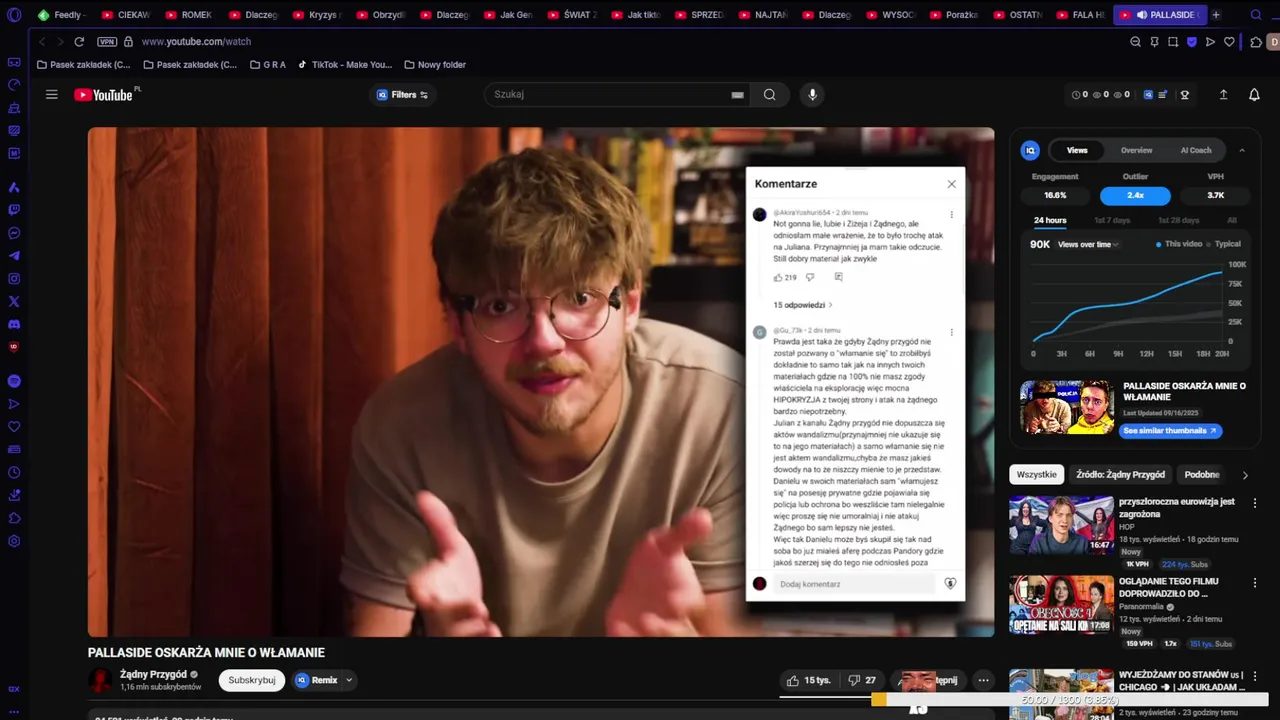This screenshot has width=1280, height=720.
Task: Click See similar thumbnails link
Action: coord(1169,431)
